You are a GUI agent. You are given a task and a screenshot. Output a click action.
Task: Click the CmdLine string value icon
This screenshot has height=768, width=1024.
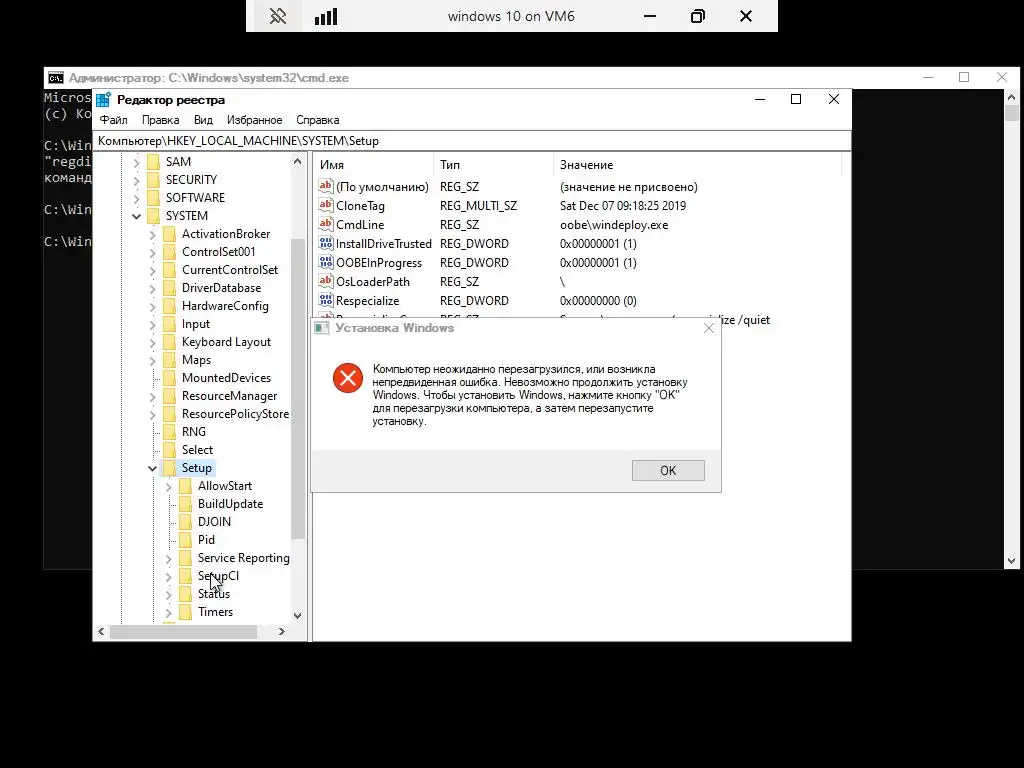326,224
